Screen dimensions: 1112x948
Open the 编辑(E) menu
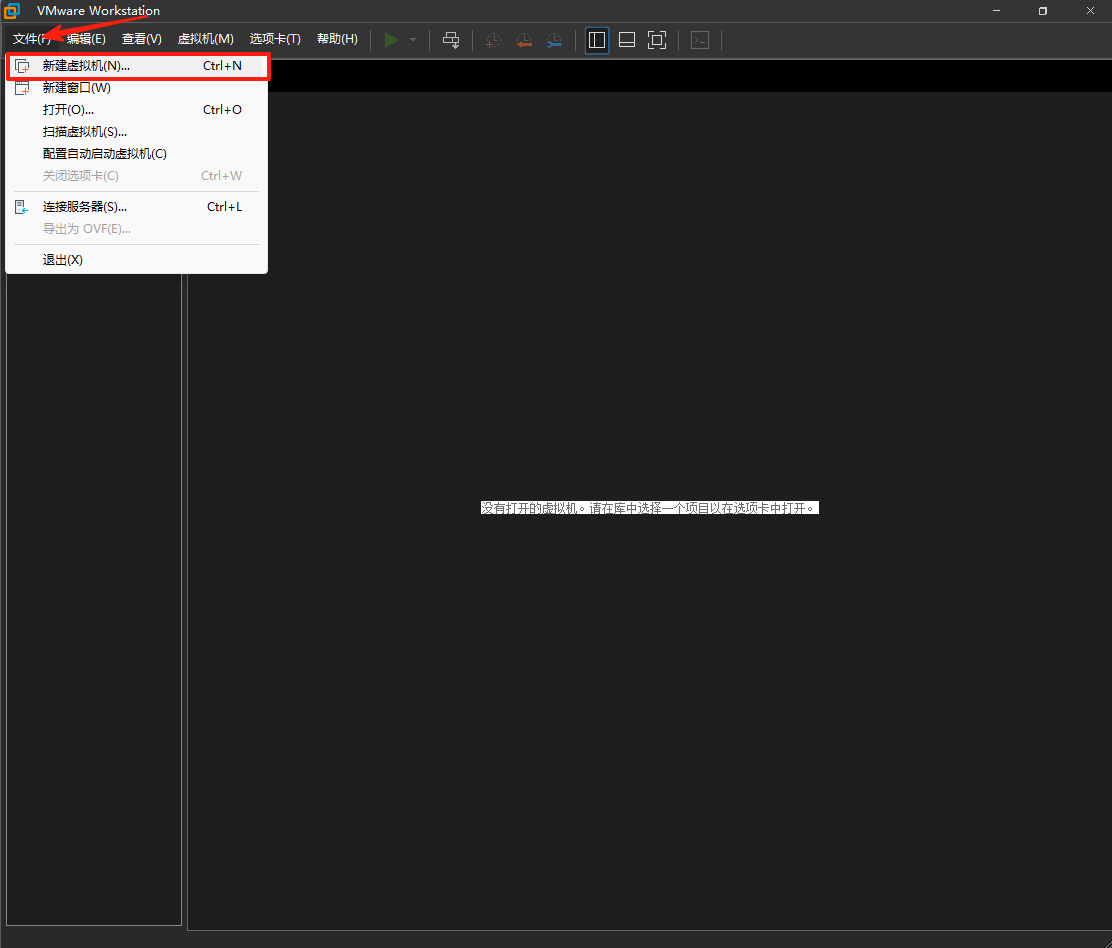coord(86,39)
